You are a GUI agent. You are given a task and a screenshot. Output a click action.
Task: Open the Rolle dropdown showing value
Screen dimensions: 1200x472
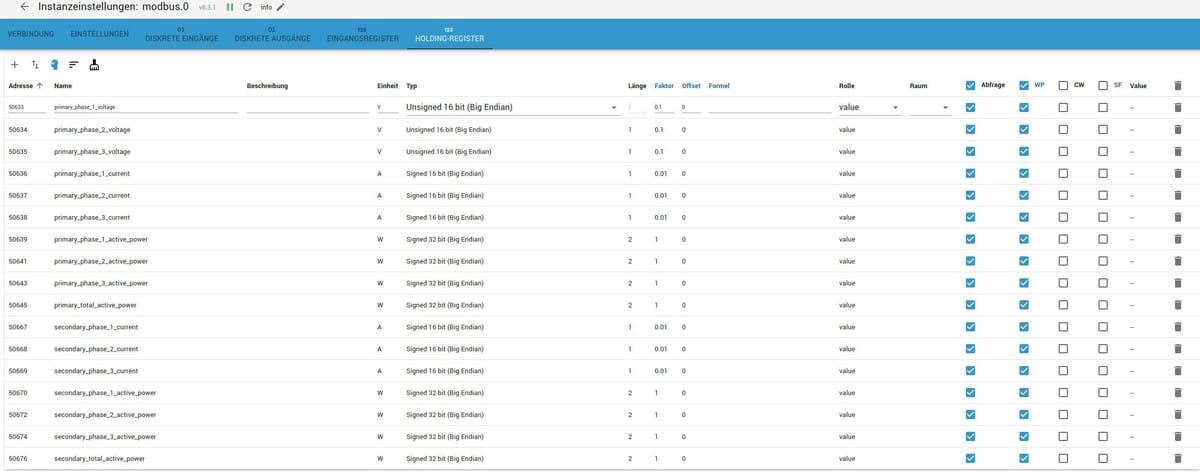869,106
